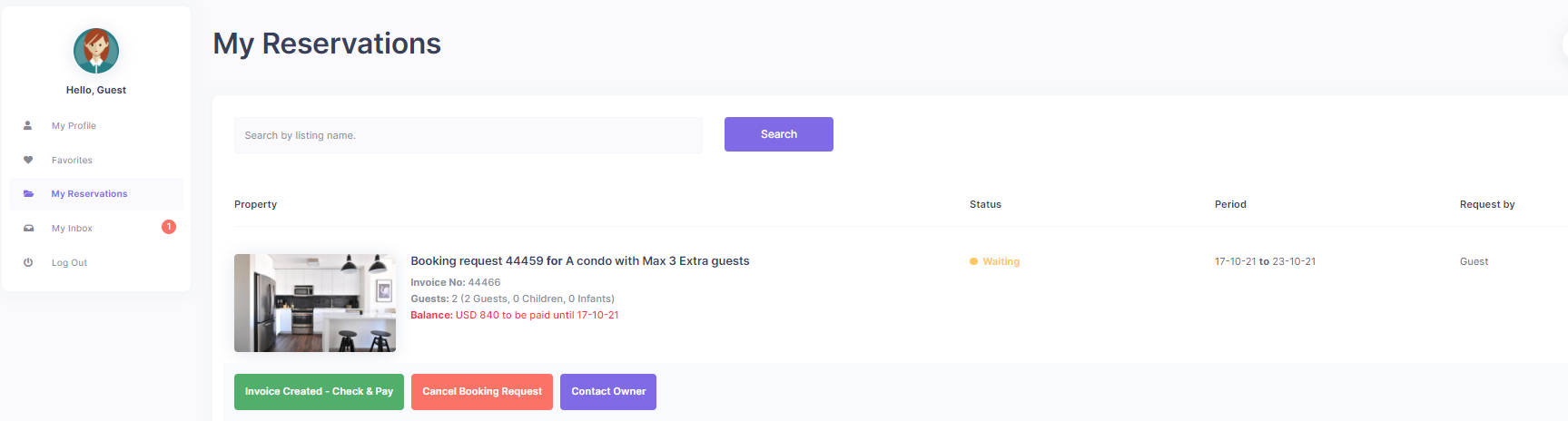This screenshot has width=1568, height=421.
Task: Click the Favorites heart icon
Action: click(28, 160)
